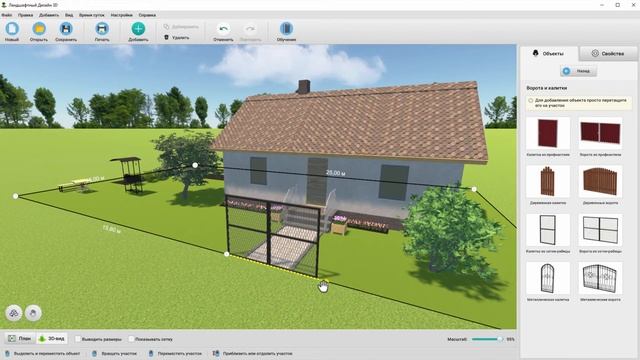
Task: Switch to the Объекты tab
Action: tap(549, 53)
